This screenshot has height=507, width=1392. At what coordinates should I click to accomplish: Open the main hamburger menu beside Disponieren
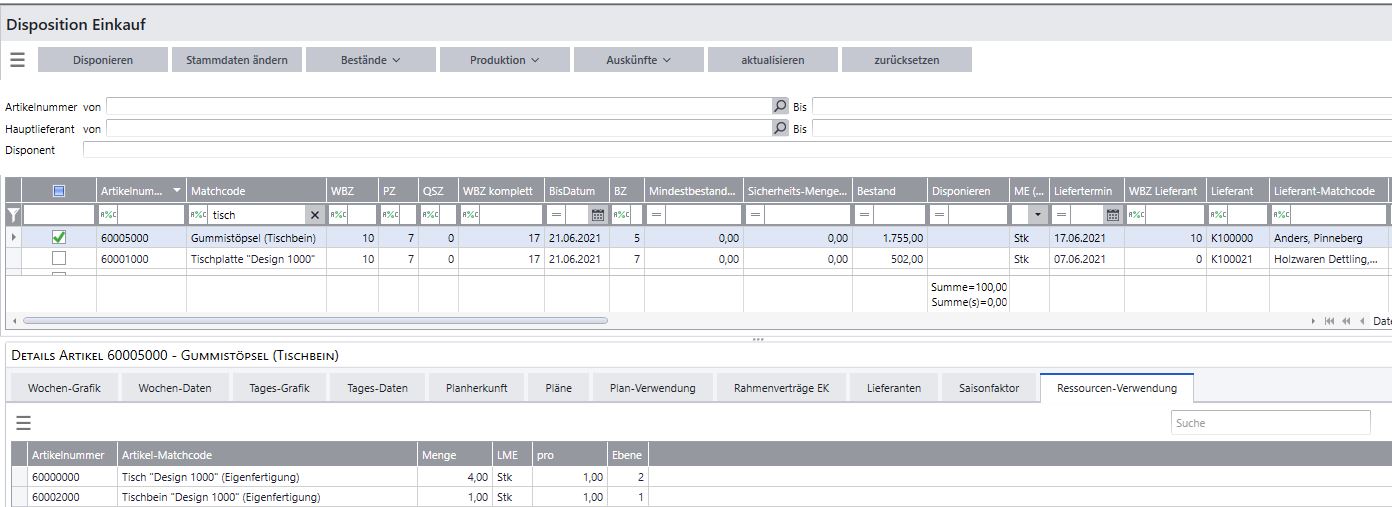click(x=17, y=60)
